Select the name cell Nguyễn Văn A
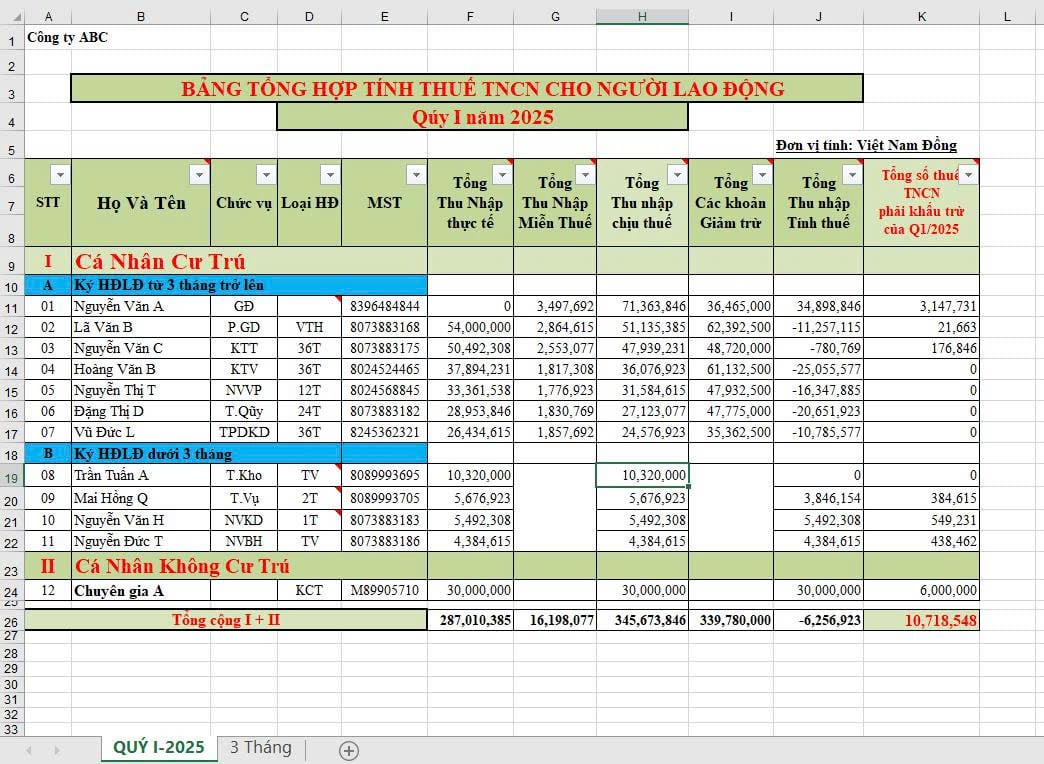The height and width of the screenshot is (764, 1044). (140, 306)
